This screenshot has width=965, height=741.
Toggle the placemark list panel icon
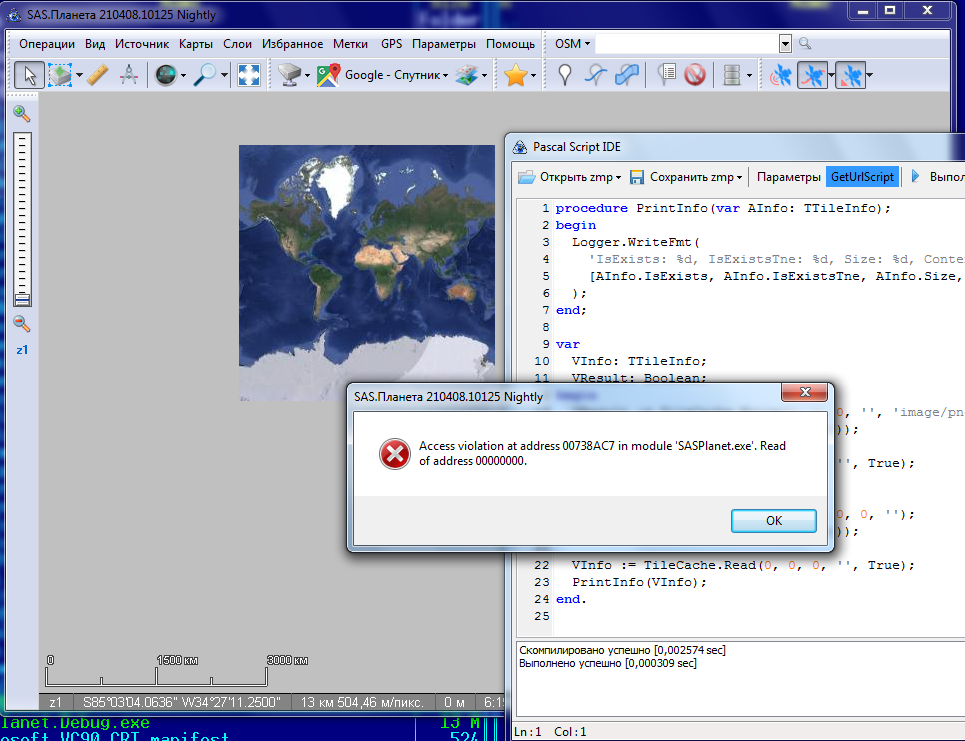coord(666,75)
